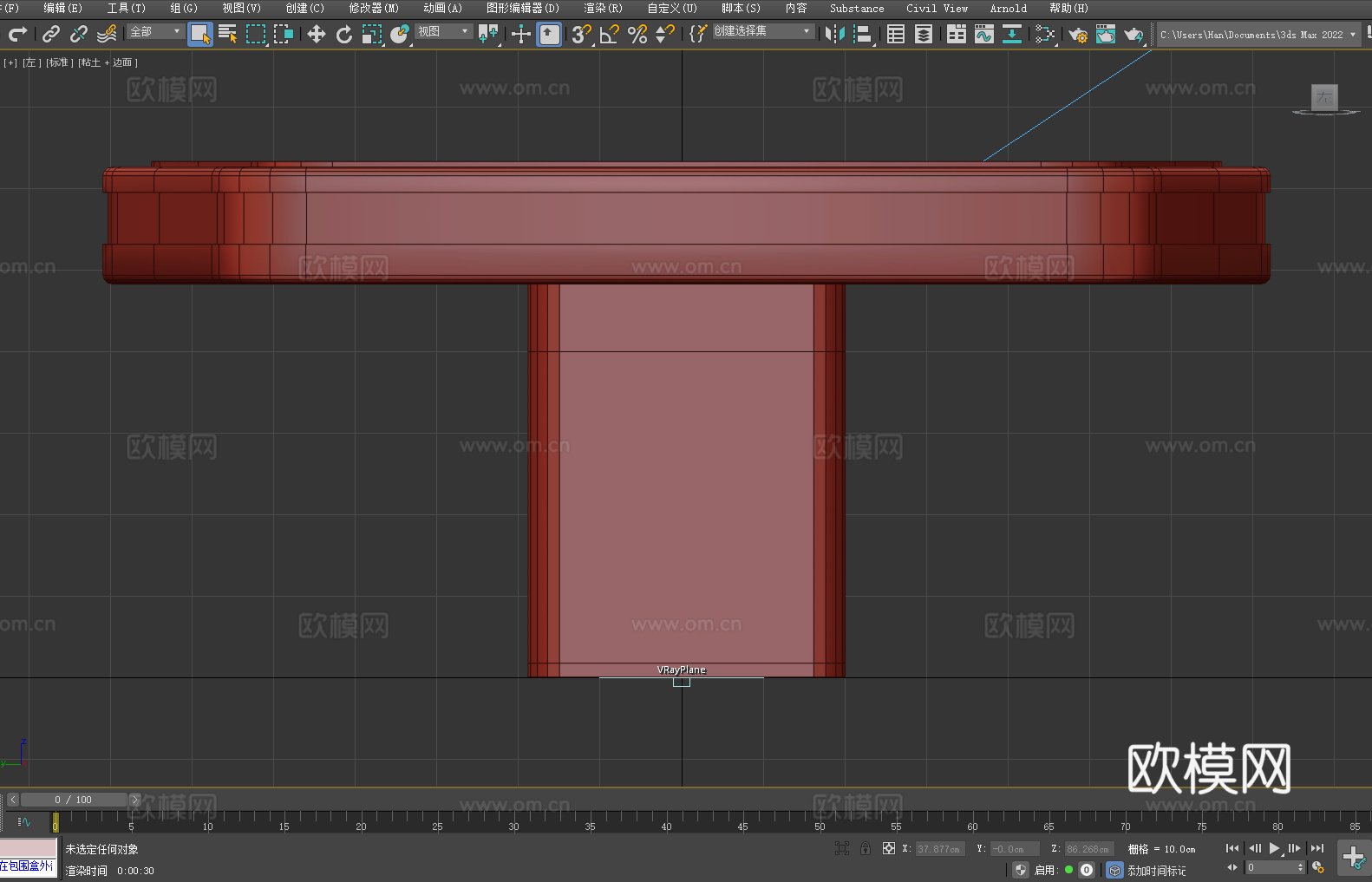Open Mini Curve Editor toggle icon
The height and width of the screenshot is (882, 1372).
[23, 821]
